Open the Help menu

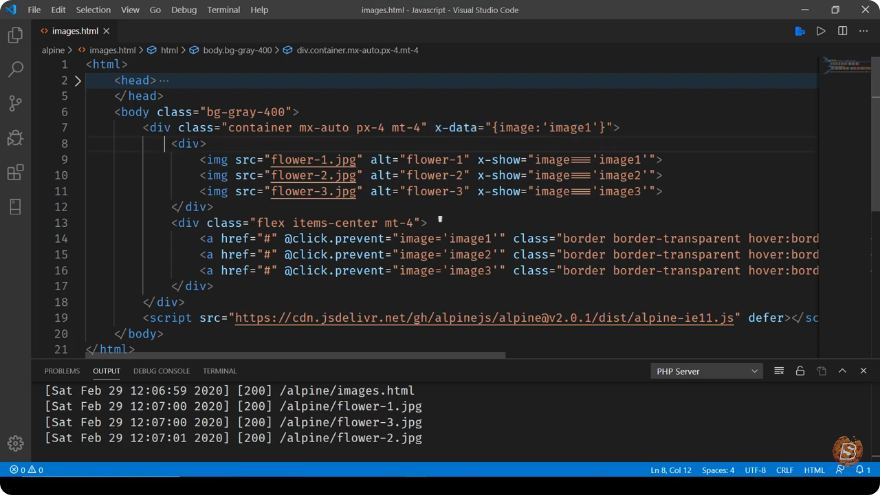coord(259,10)
